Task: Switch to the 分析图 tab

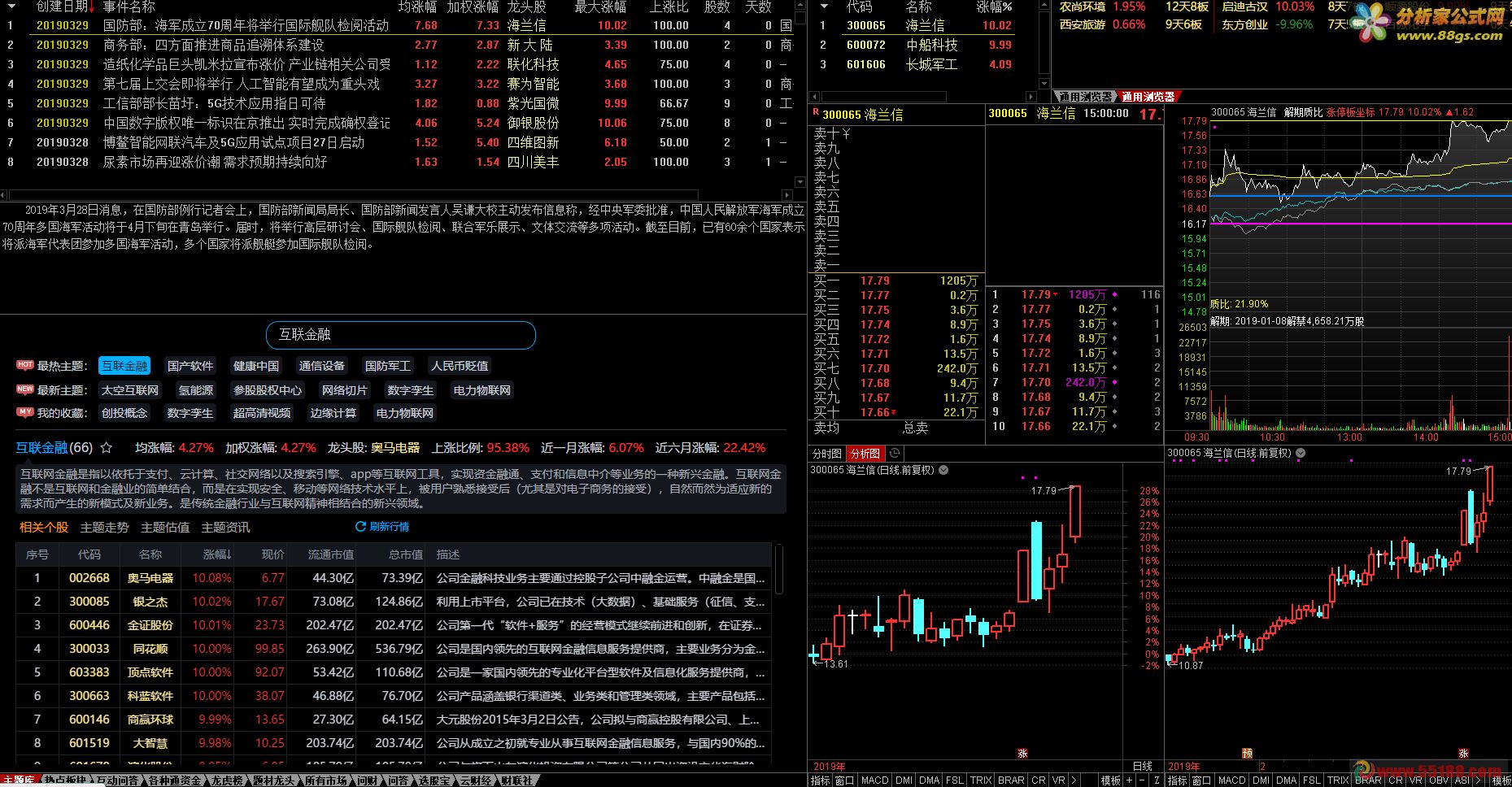Action: 865,454
